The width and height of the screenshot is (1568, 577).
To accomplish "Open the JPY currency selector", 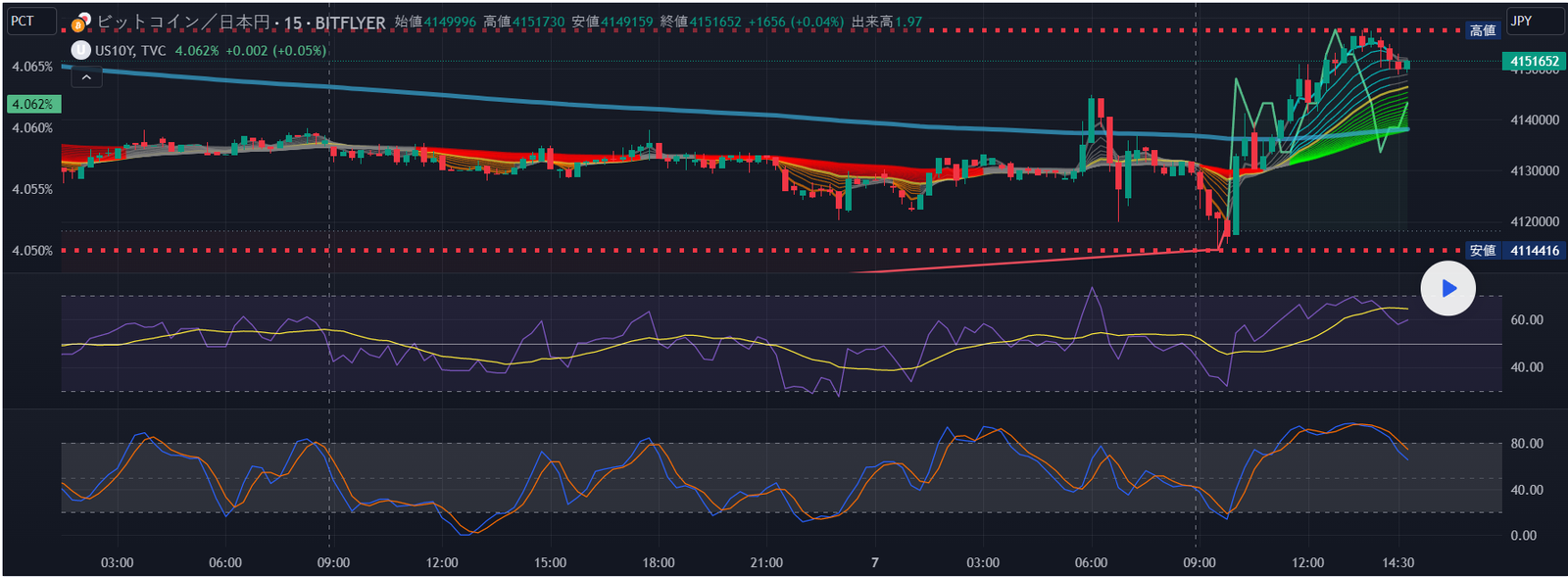I will pos(1534,21).
